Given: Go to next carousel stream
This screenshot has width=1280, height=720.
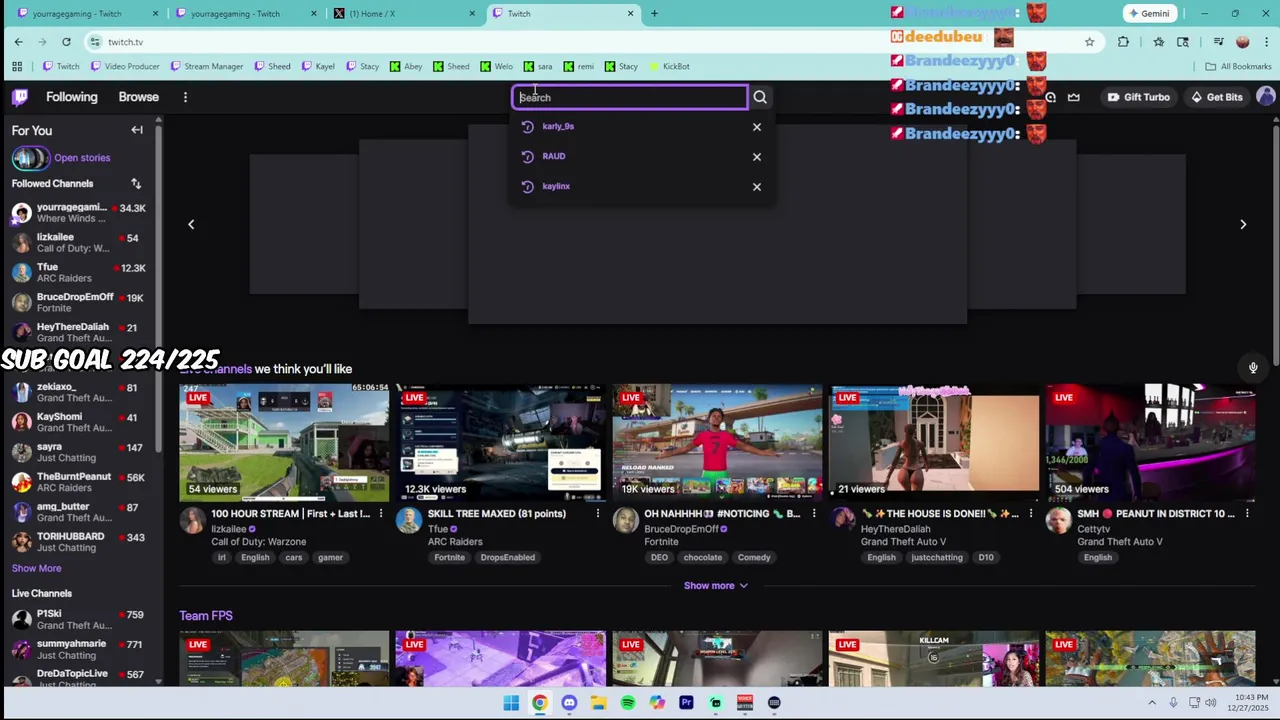Looking at the screenshot, I should tap(1243, 224).
